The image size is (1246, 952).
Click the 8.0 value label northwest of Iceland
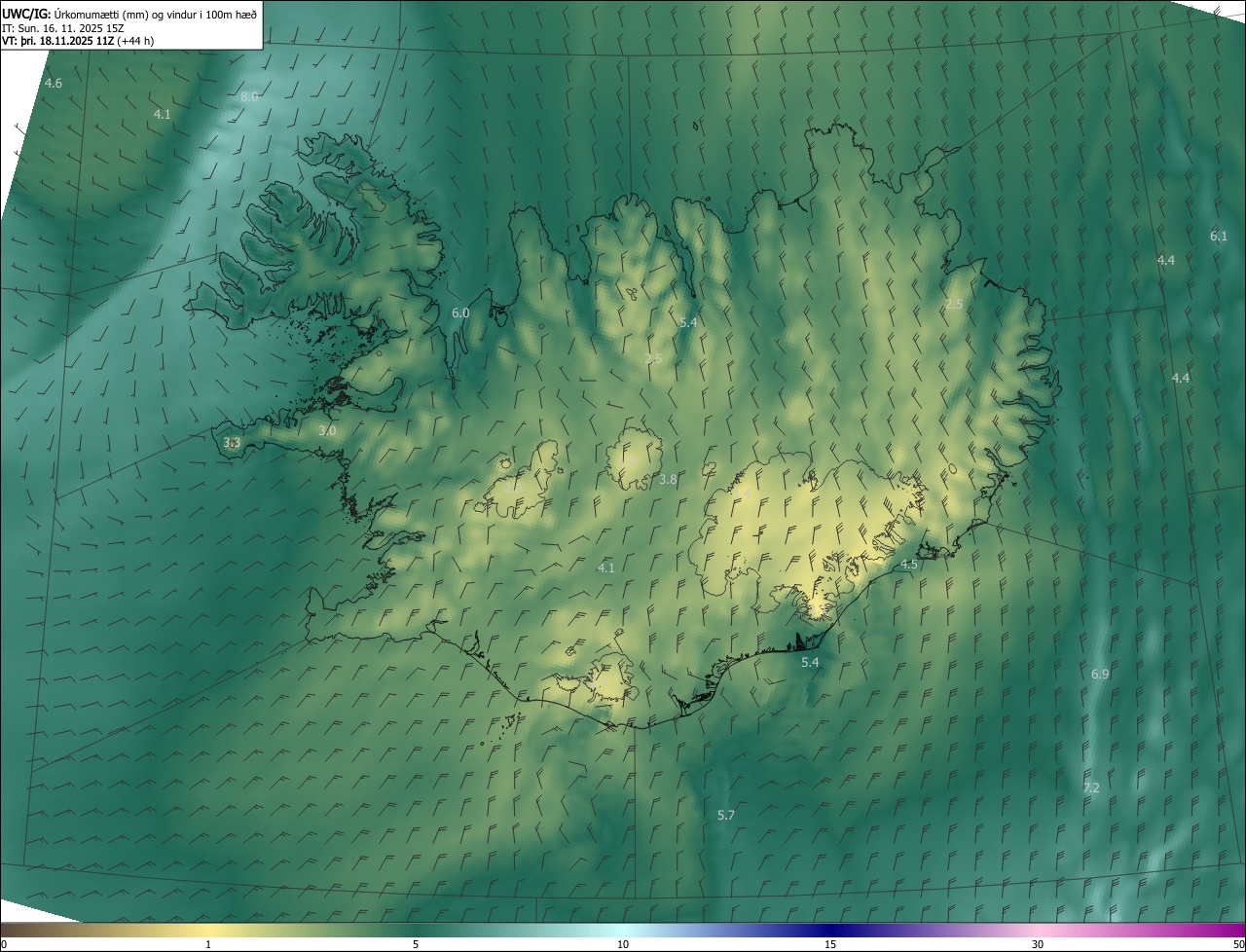249,96
